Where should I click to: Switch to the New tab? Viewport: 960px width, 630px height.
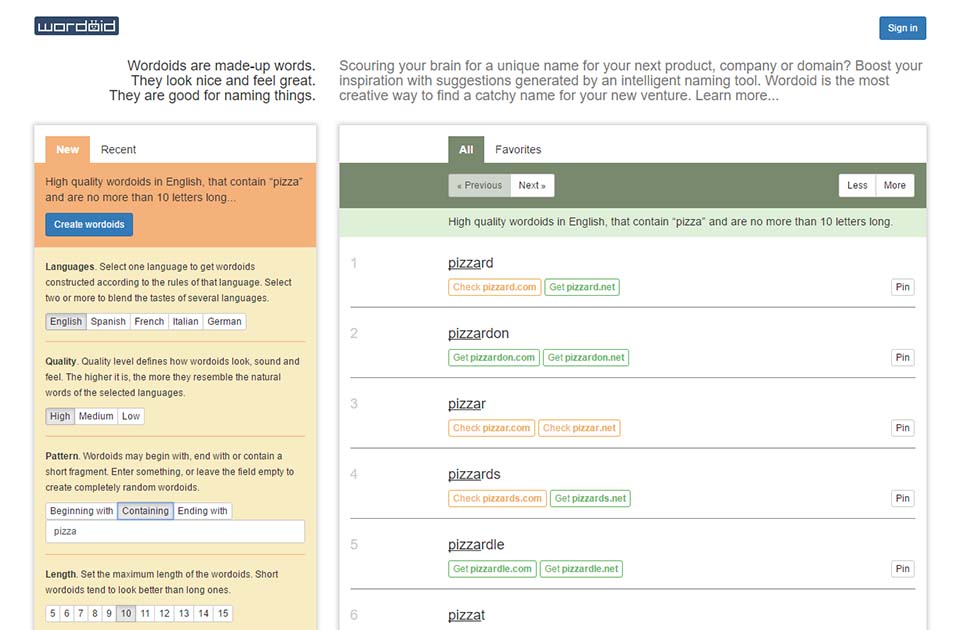click(67, 149)
